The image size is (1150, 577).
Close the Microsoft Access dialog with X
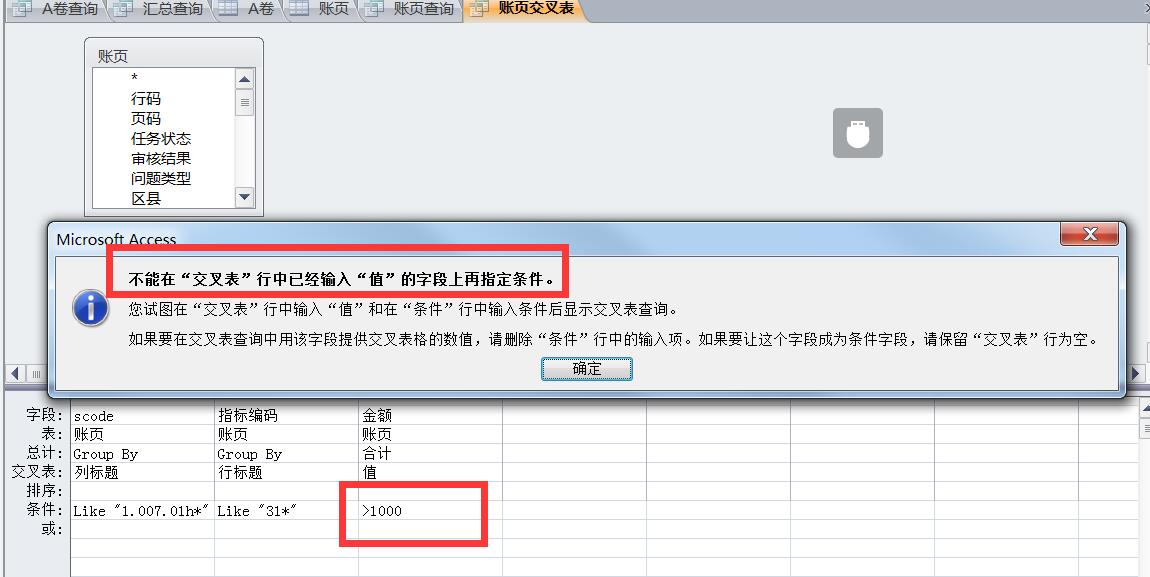[x=1089, y=234]
